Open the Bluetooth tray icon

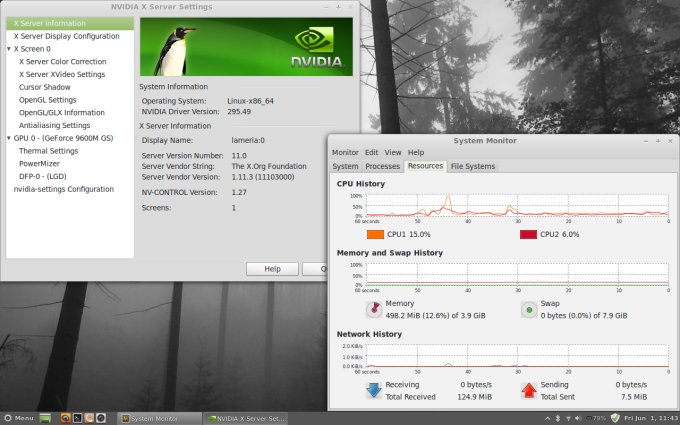pos(558,418)
